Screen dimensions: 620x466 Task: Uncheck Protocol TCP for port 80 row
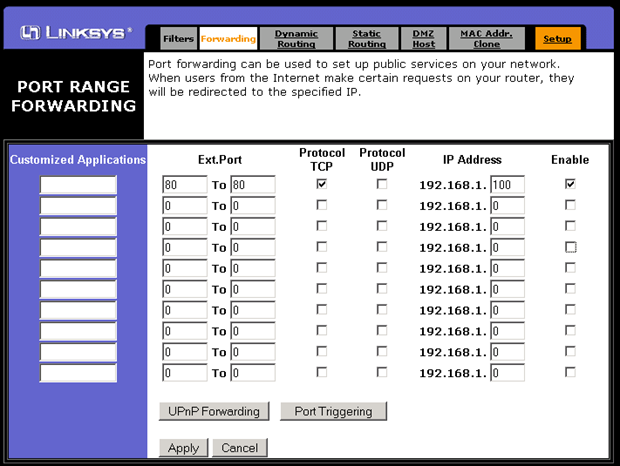321,184
